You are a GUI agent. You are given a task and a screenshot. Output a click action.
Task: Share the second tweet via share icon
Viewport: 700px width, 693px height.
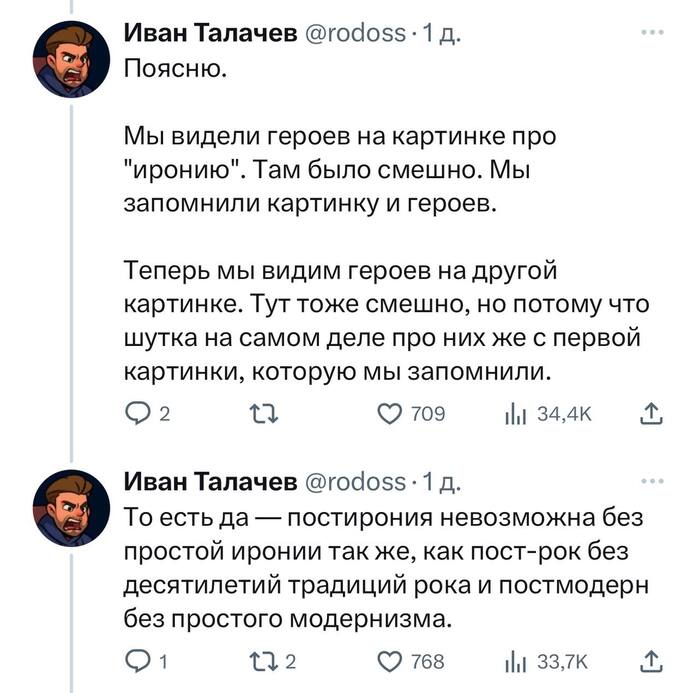[x=649, y=660]
